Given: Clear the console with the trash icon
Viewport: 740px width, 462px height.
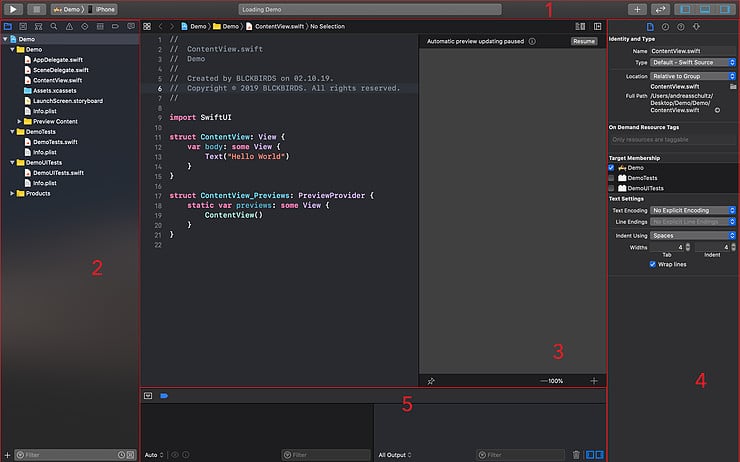Looking at the screenshot, I should 576,455.
